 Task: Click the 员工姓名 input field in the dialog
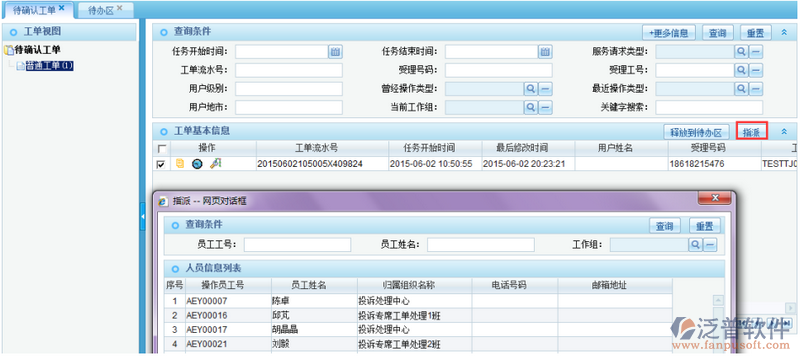click(481, 245)
